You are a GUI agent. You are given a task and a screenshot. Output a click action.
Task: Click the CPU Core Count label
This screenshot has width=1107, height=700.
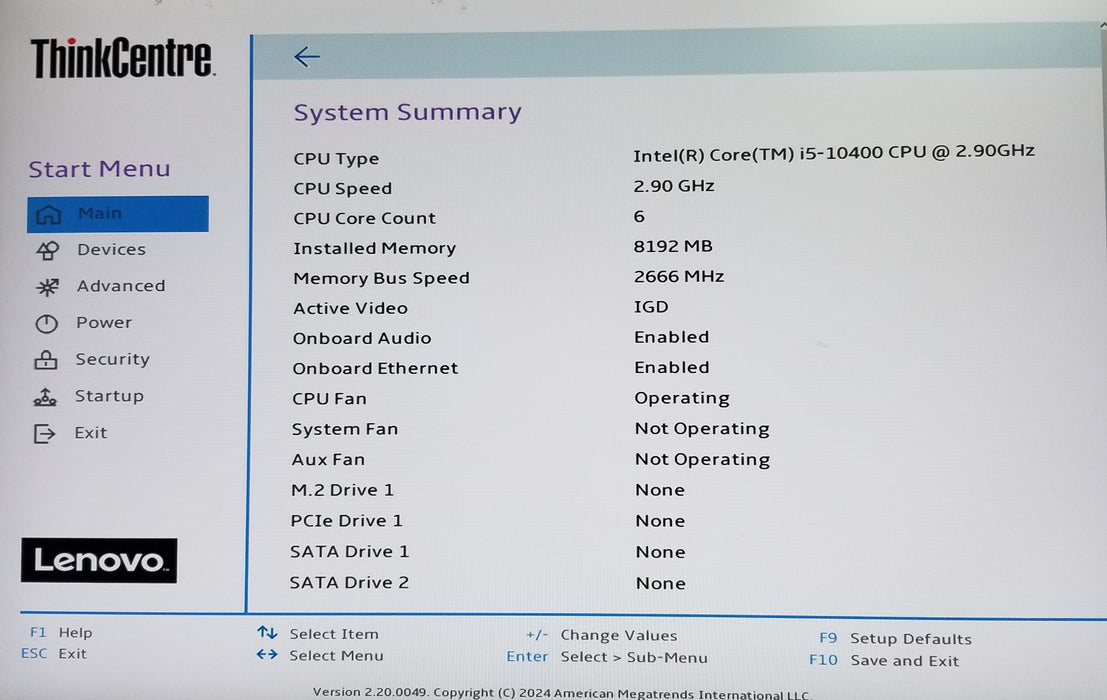pos(364,218)
